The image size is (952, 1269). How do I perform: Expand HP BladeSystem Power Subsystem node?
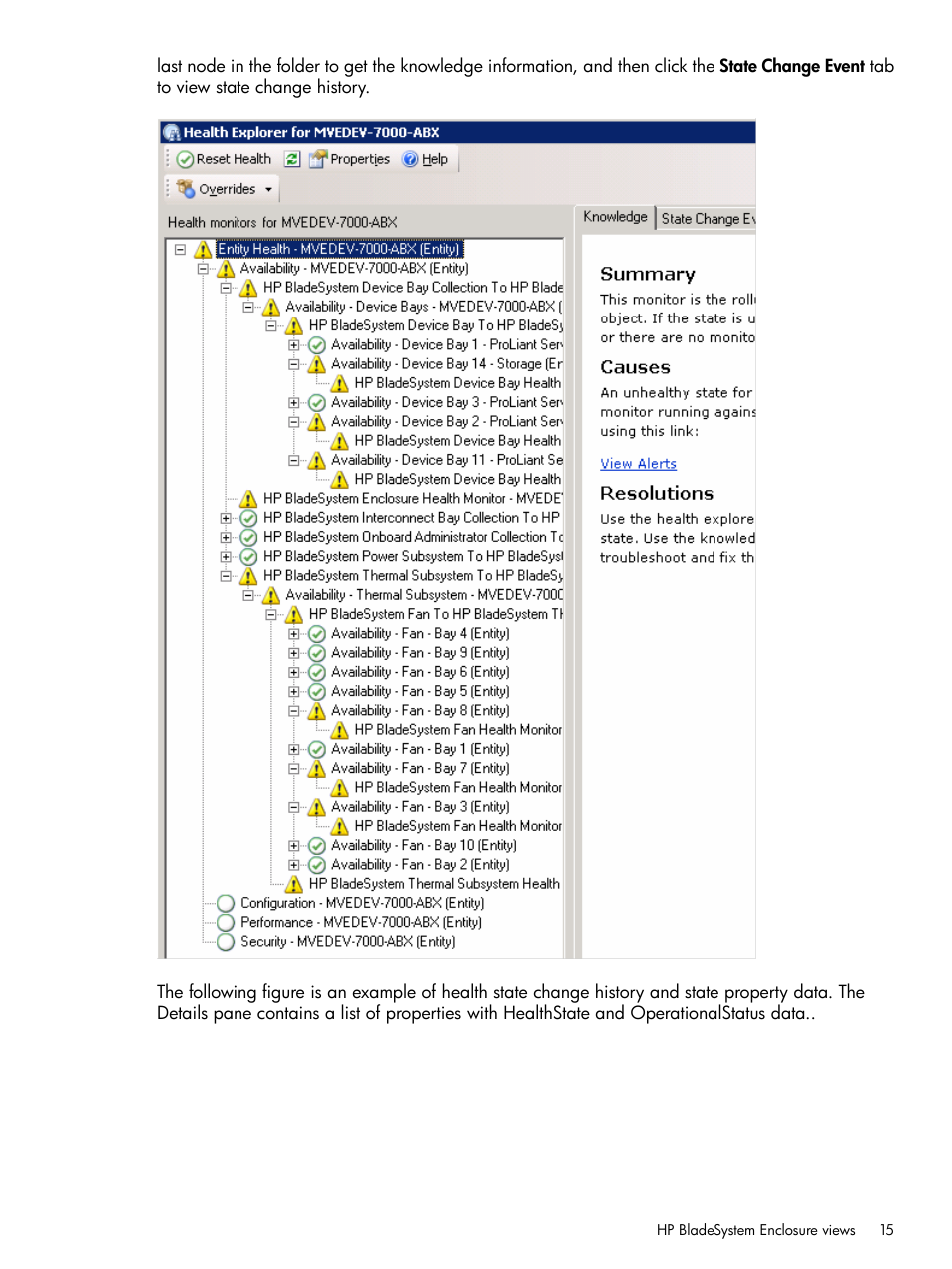click(x=226, y=557)
